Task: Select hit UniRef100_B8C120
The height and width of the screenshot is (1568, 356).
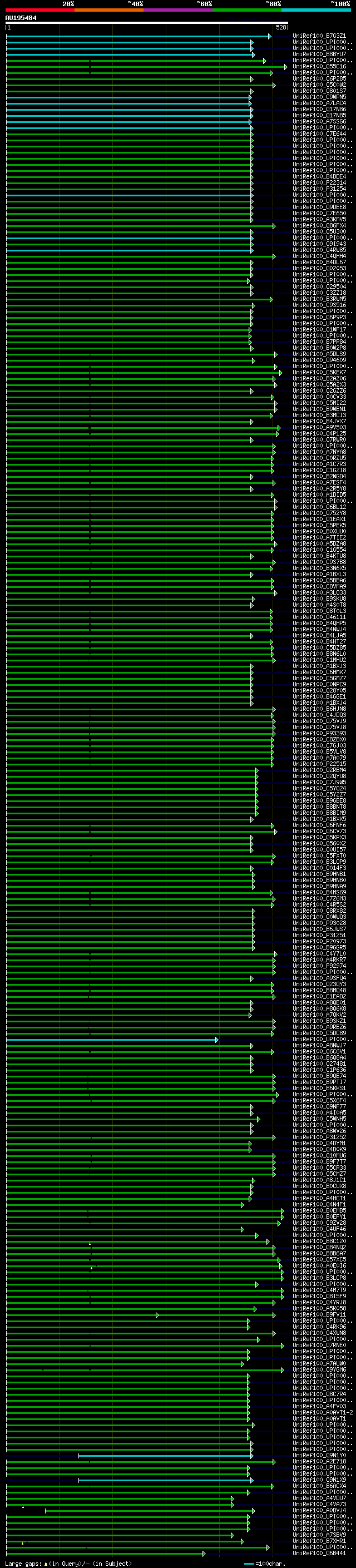Action: pos(319,1240)
